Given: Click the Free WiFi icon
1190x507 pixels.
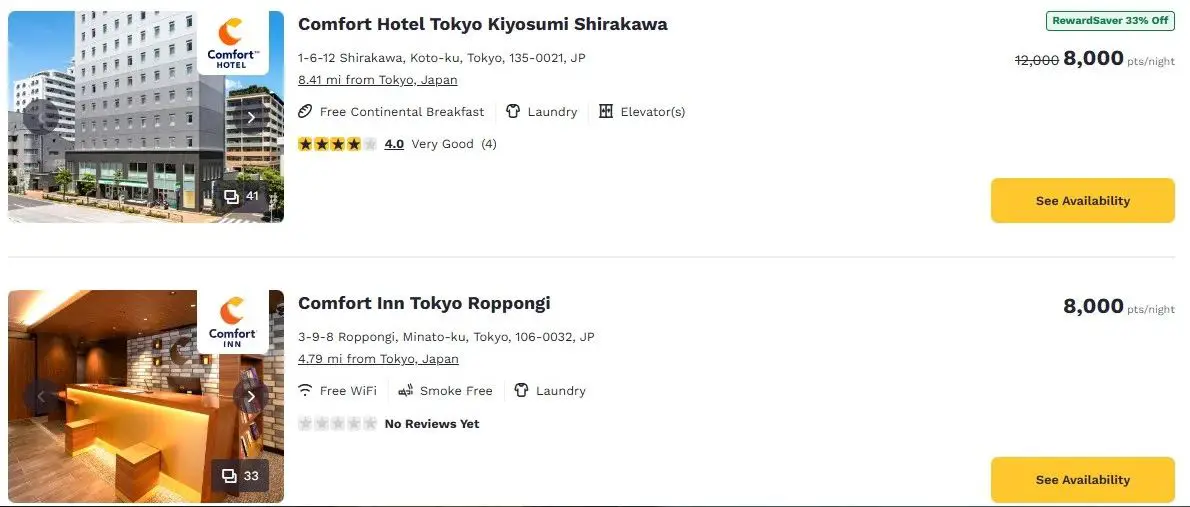Looking at the screenshot, I should pyautogui.click(x=306, y=391).
